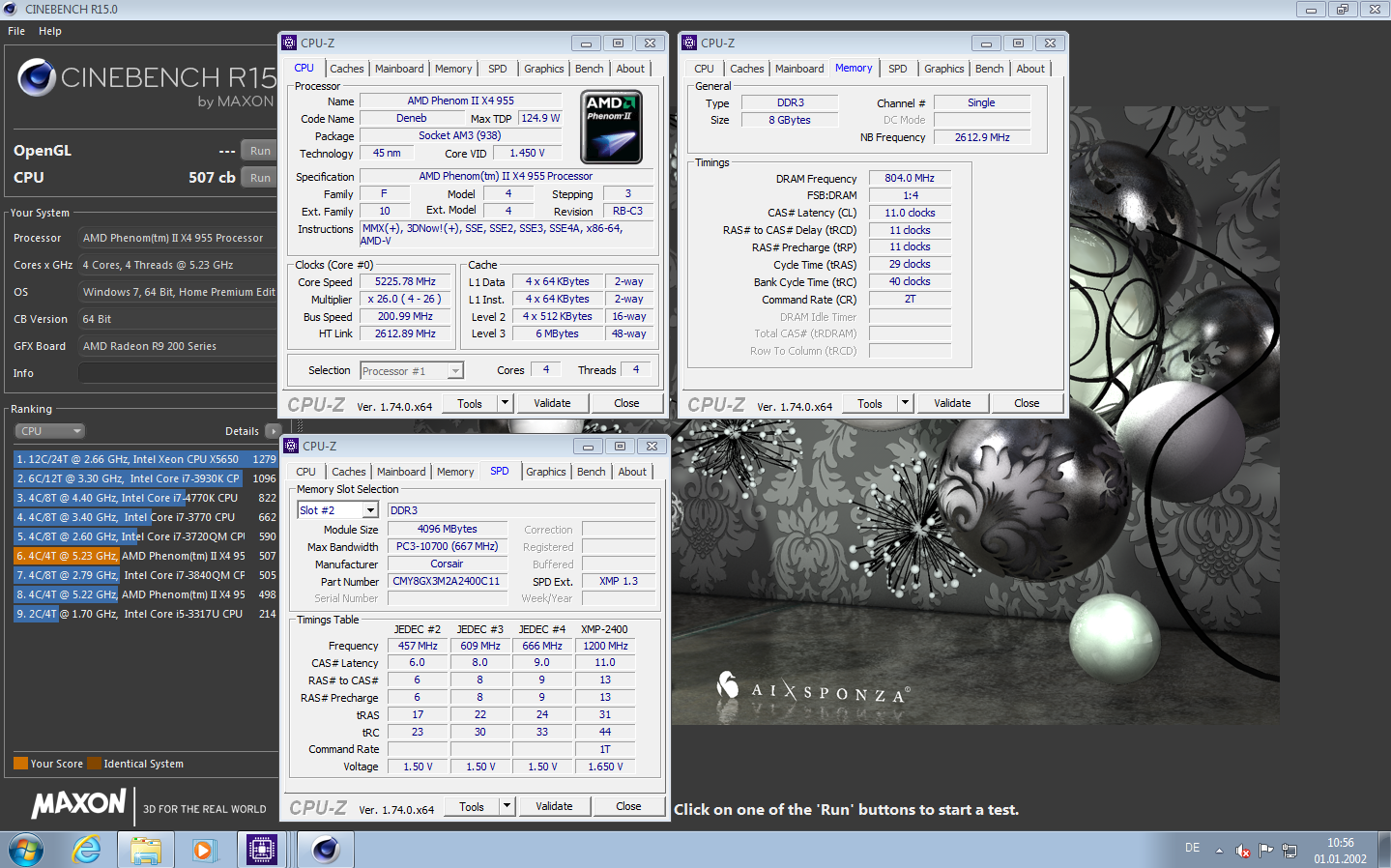Viewport: 1391px width, 868px height.
Task: Click the Info input field in Cinebench
Action: pos(178,373)
